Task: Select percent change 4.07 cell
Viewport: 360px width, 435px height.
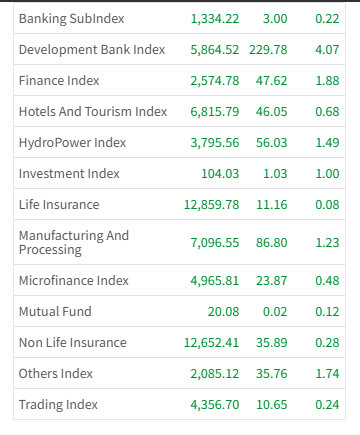Action: point(327,50)
